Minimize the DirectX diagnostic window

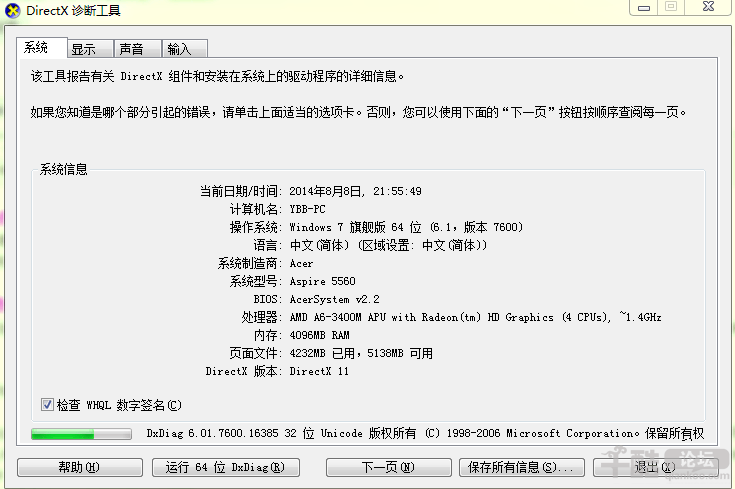pos(644,8)
